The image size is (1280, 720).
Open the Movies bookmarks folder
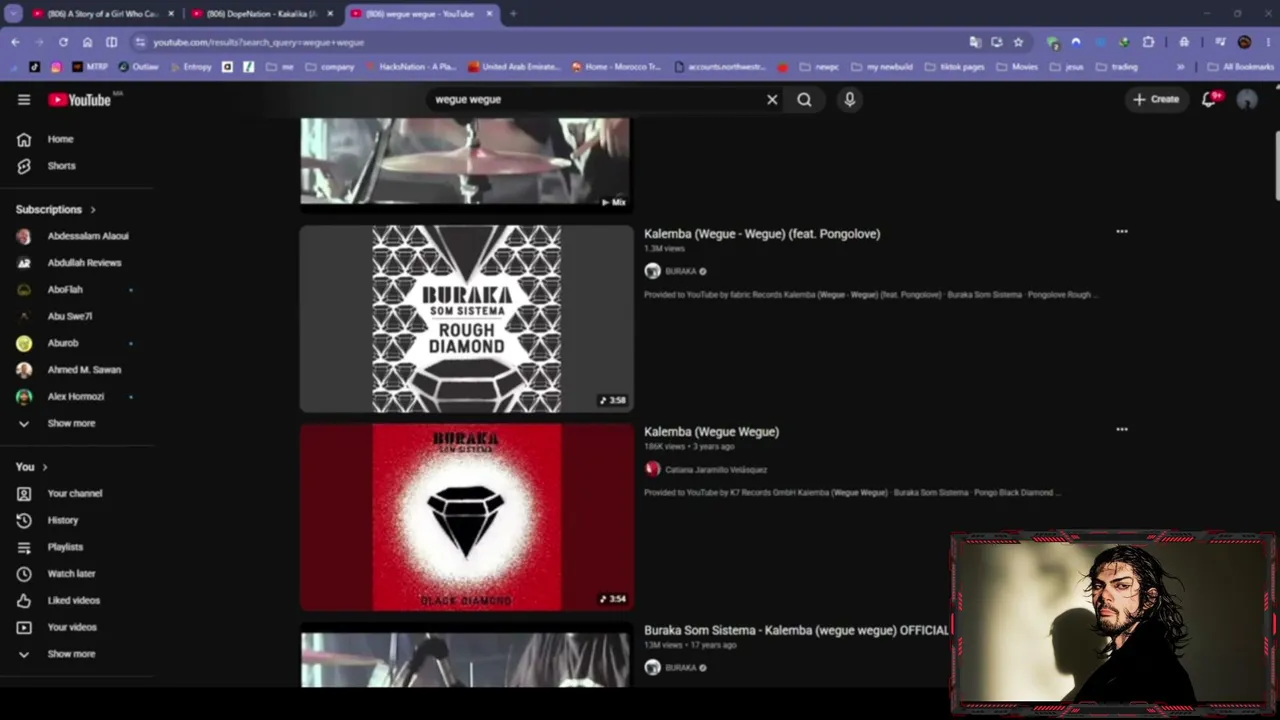pyautogui.click(x=1017, y=67)
